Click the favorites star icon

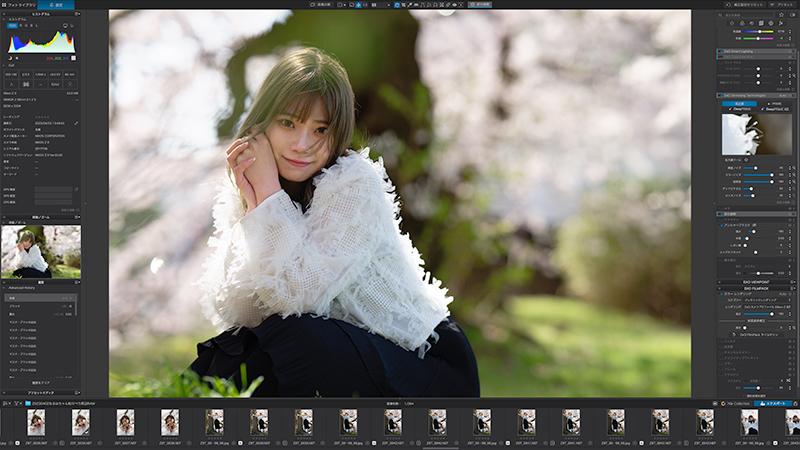click(781, 15)
